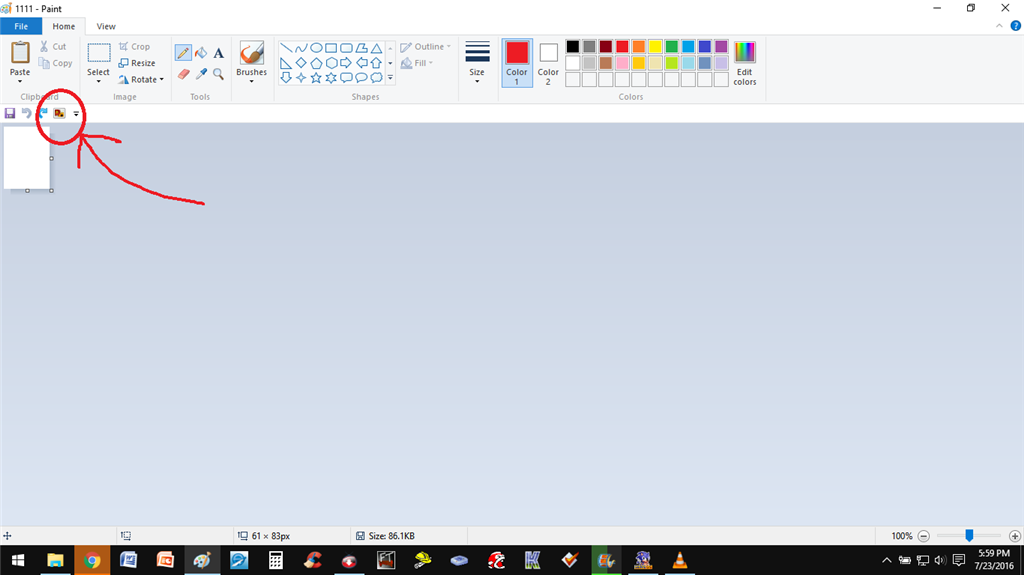Choose the Five-point star shape
The image size is (1024, 575).
point(316,78)
